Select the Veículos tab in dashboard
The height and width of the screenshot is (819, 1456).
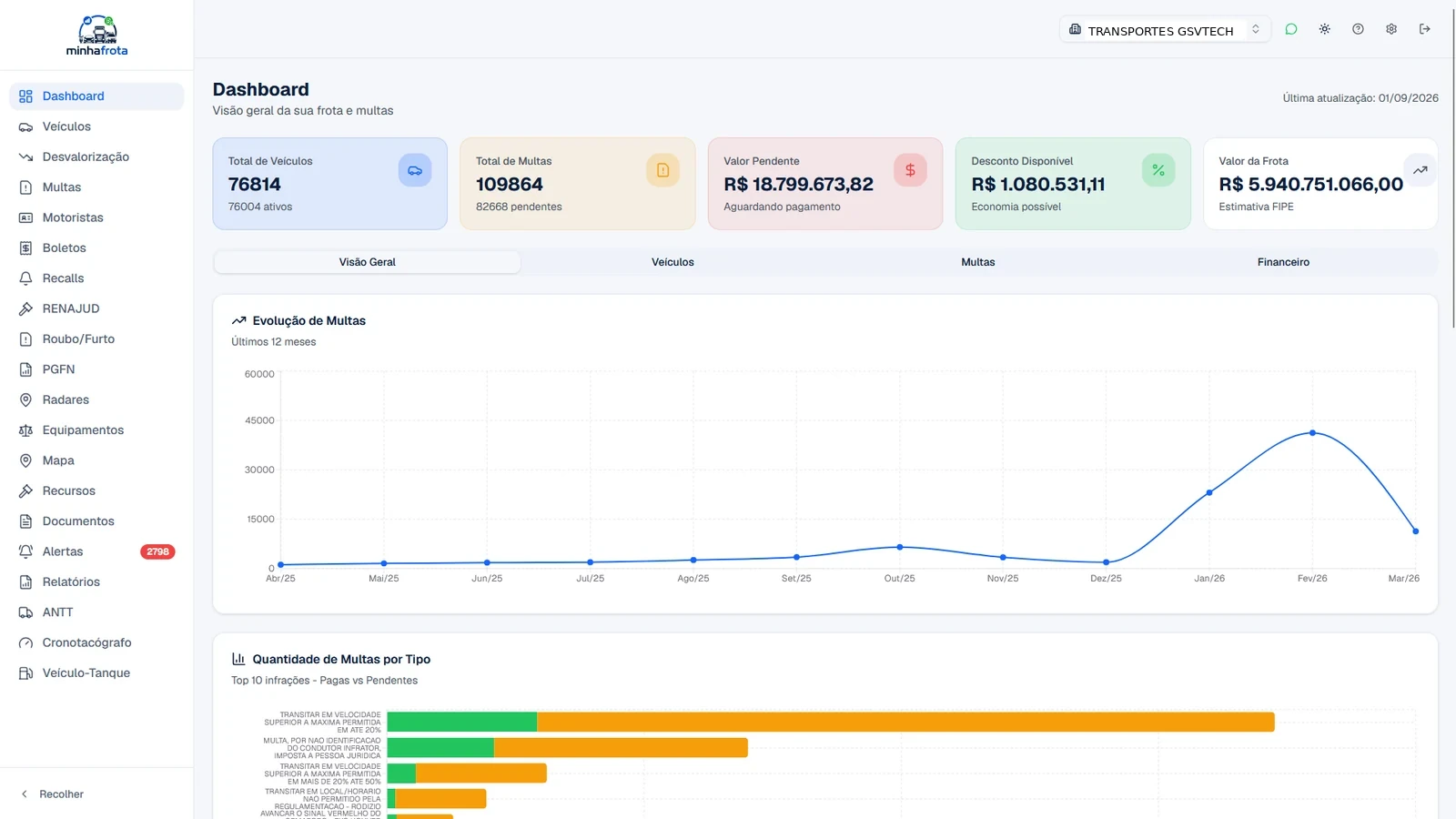(672, 262)
